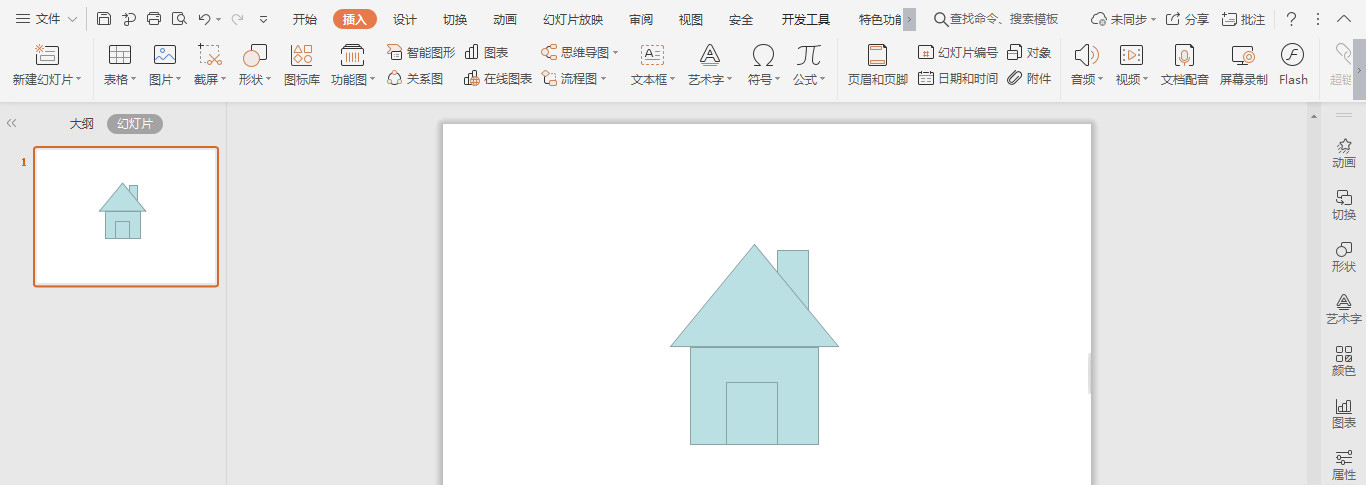Open help with the question mark
1366x485 pixels.
(1291, 19)
